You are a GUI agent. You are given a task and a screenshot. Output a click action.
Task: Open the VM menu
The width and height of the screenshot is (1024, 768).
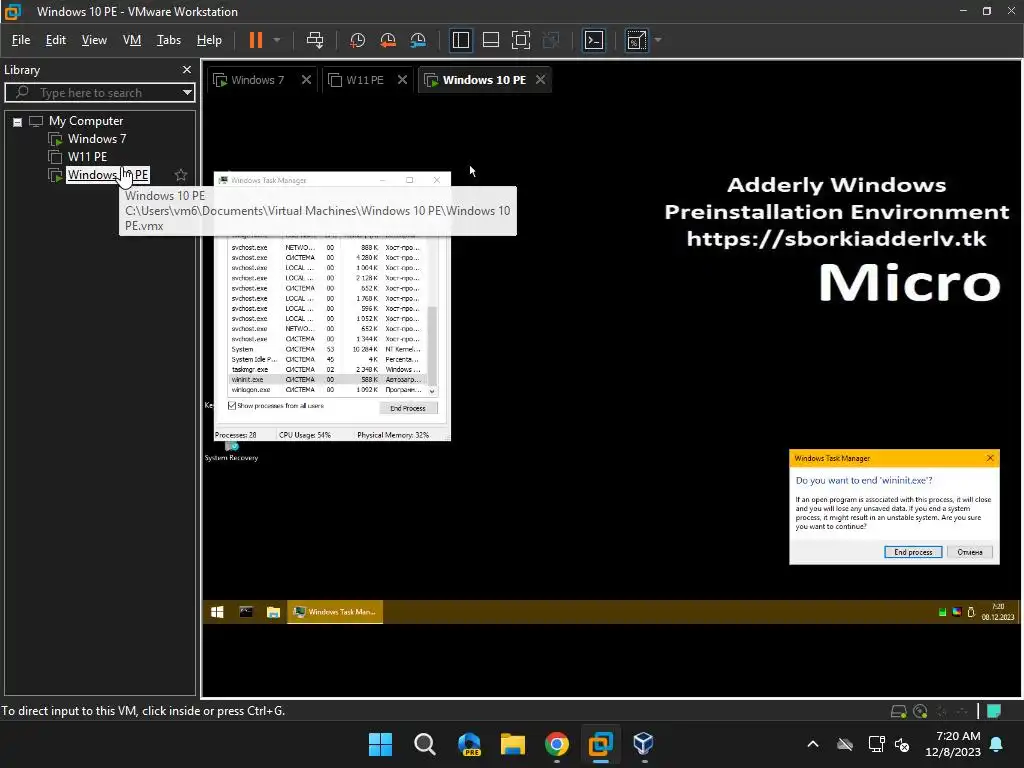pyautogui.click(x=132, y=40)
